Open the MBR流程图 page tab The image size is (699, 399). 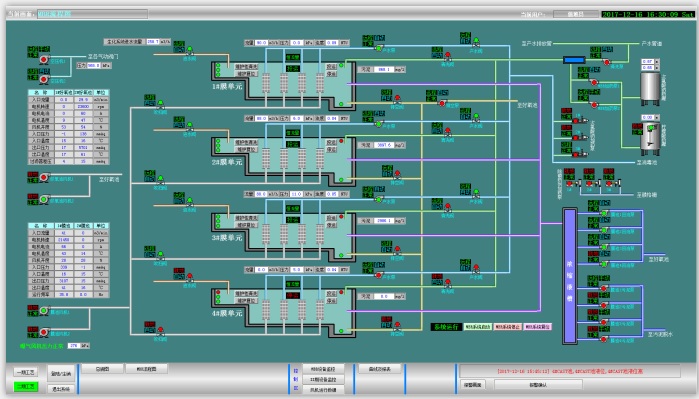pos(146,369)
